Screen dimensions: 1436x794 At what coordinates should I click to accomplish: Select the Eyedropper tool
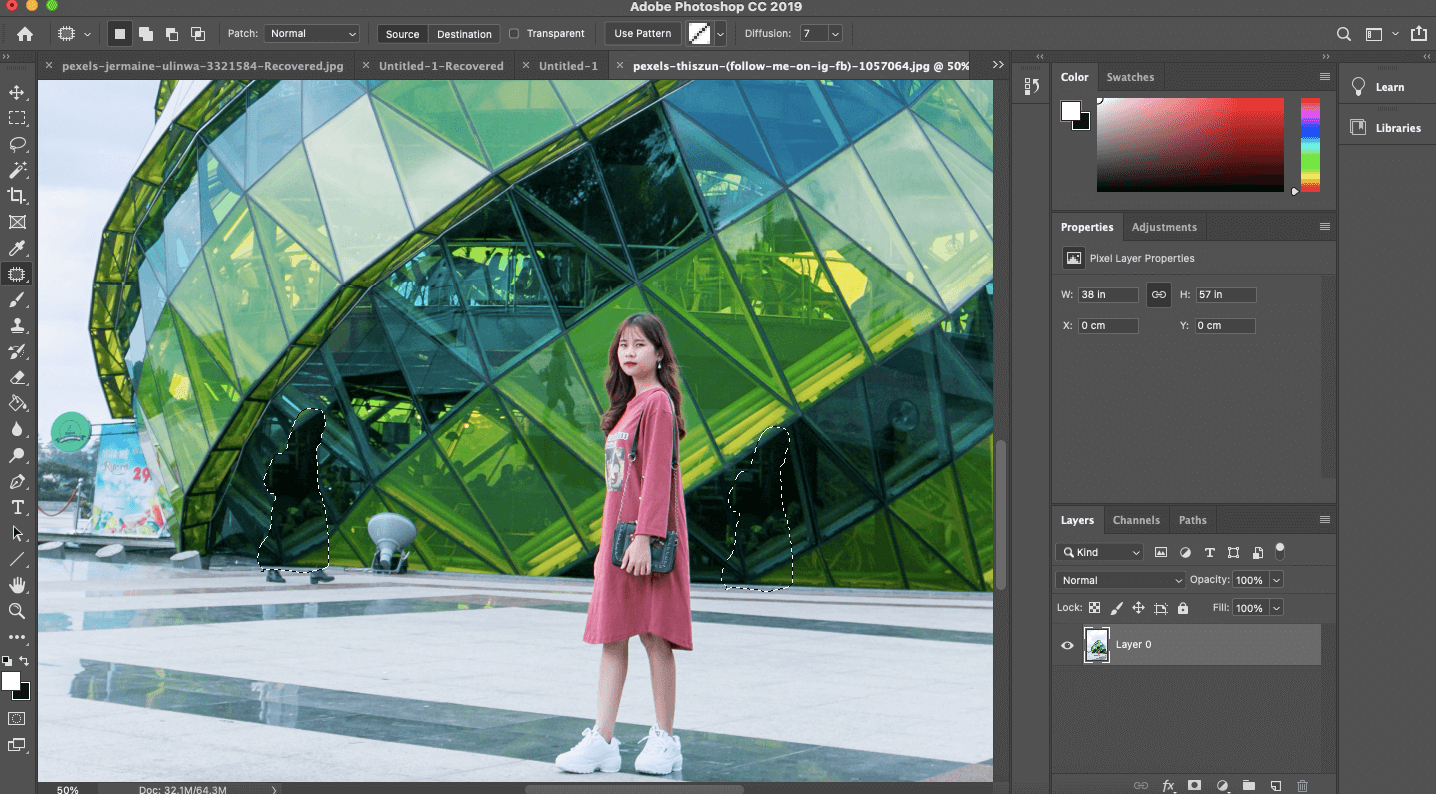pos(17,248)
